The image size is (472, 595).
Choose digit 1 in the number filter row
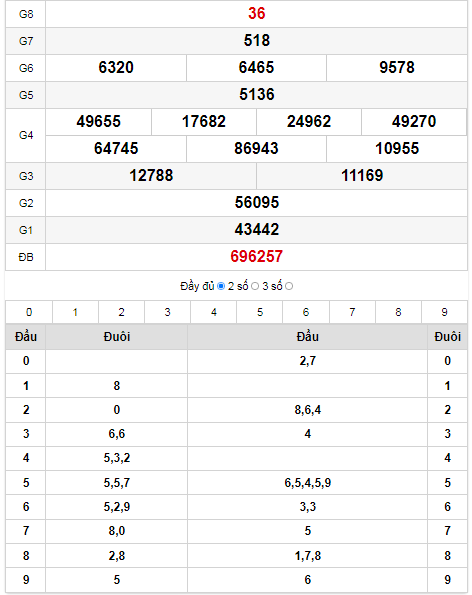[x=75, y=312]
